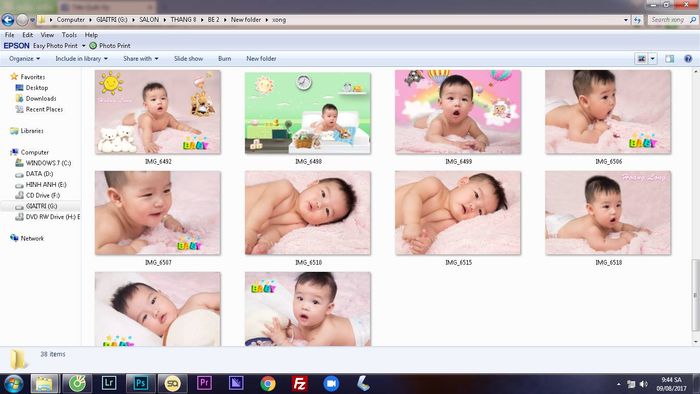Click the Forward navigation arrow

click(22, 20)
